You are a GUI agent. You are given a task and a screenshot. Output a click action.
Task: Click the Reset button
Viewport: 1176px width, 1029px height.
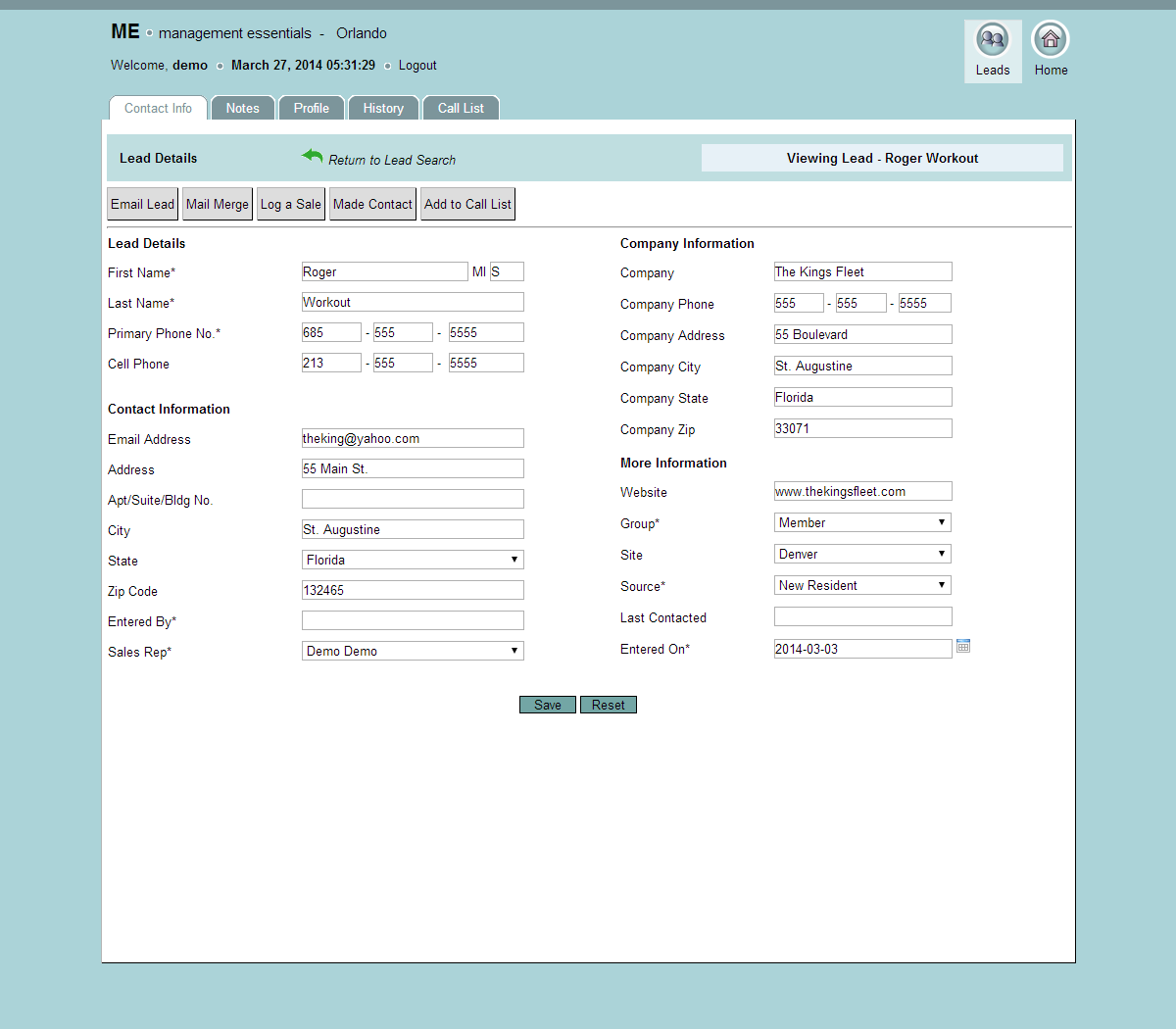[x=608, y=705]
